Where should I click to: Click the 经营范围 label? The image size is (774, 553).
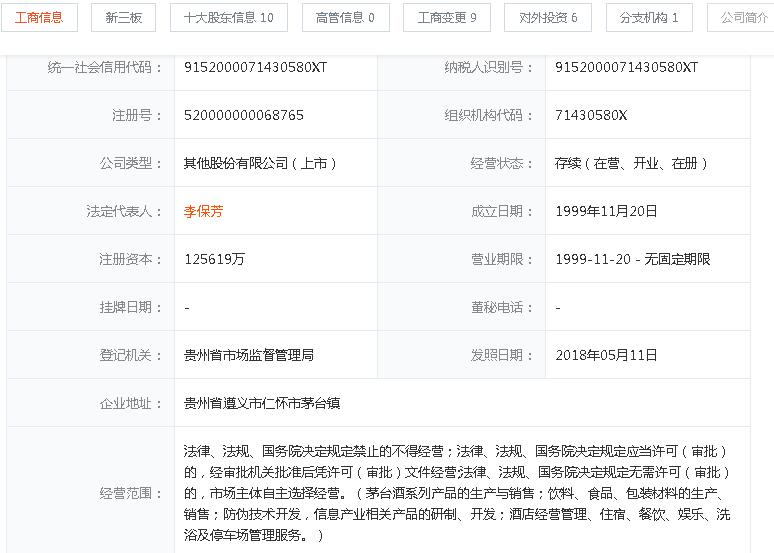pyautogui.click(x=131, y=493)
